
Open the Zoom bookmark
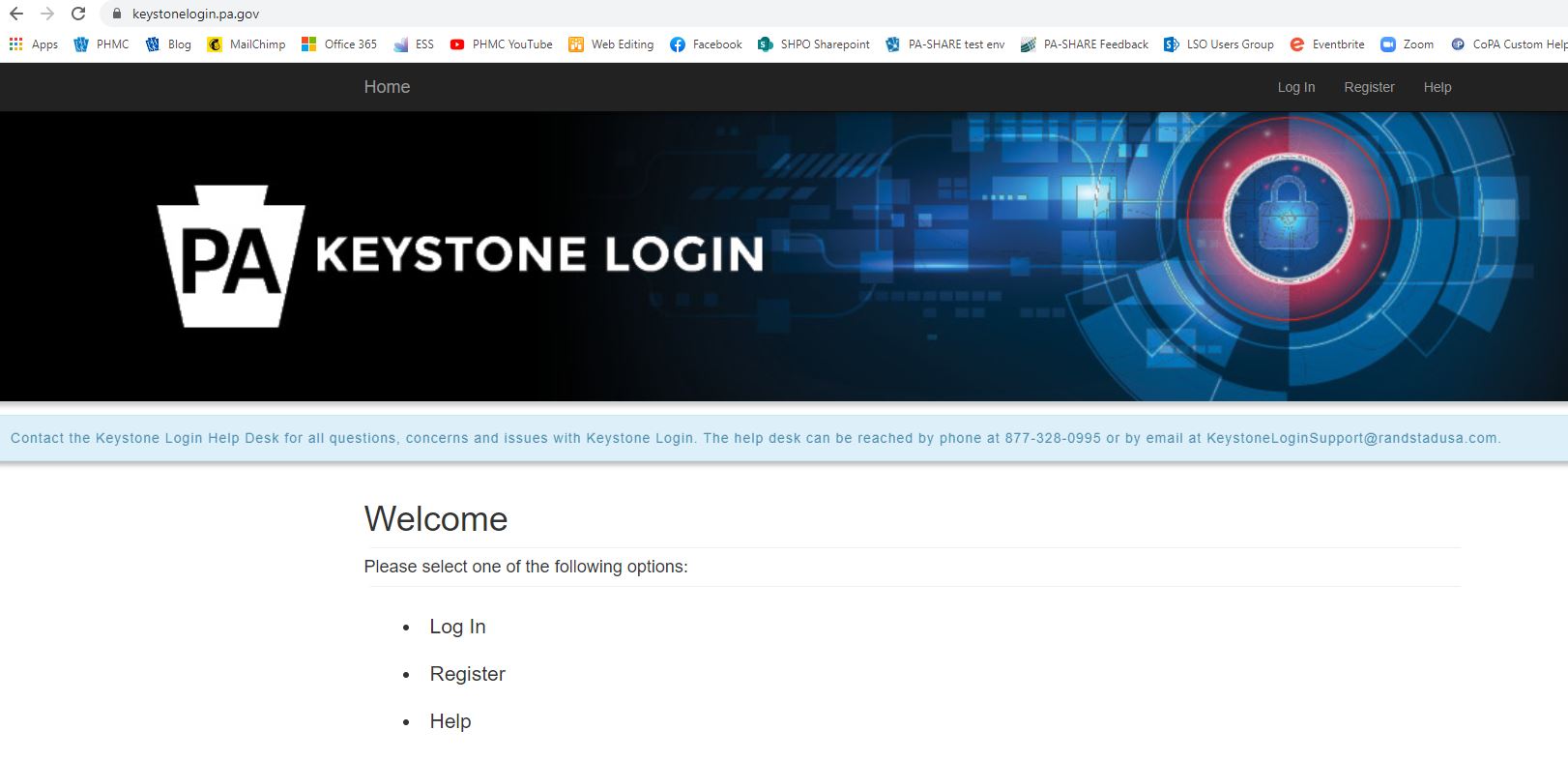point(1407,44)
